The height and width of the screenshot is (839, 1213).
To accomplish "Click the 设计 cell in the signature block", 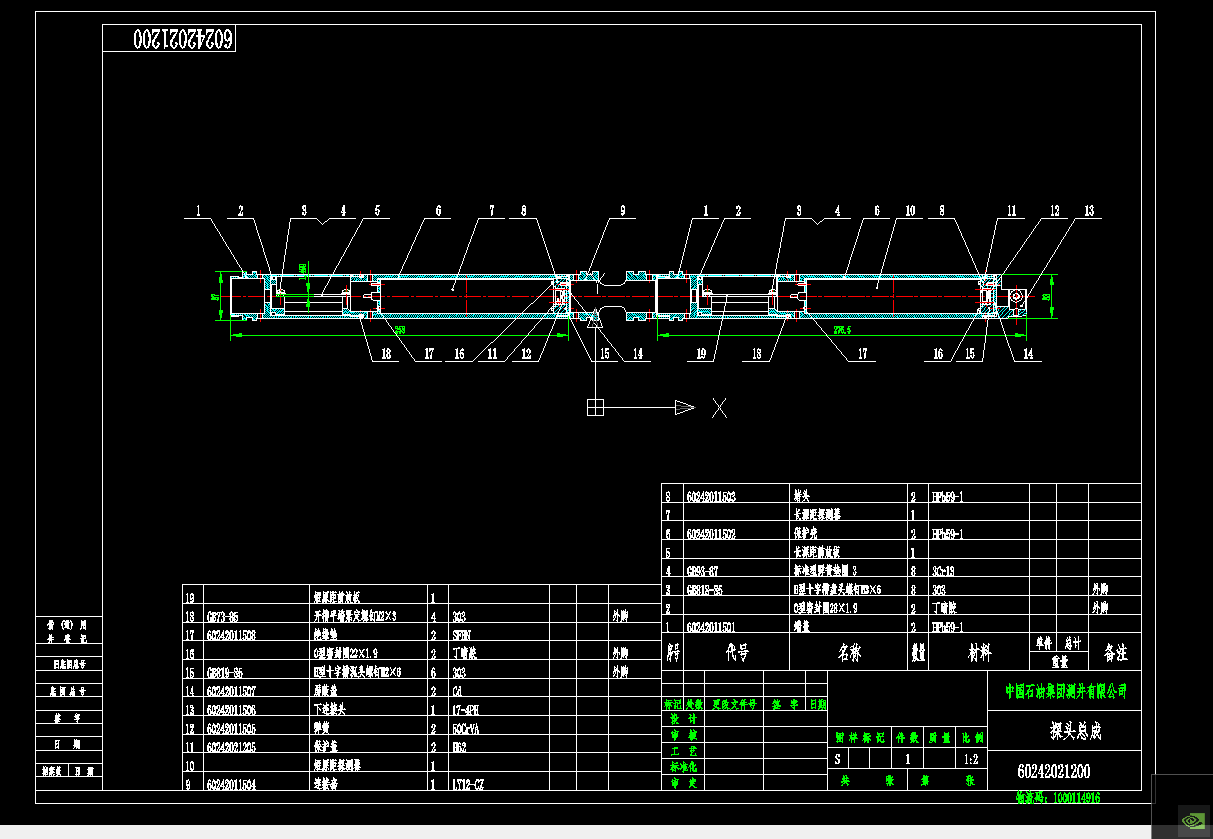I will coord(684,719).
